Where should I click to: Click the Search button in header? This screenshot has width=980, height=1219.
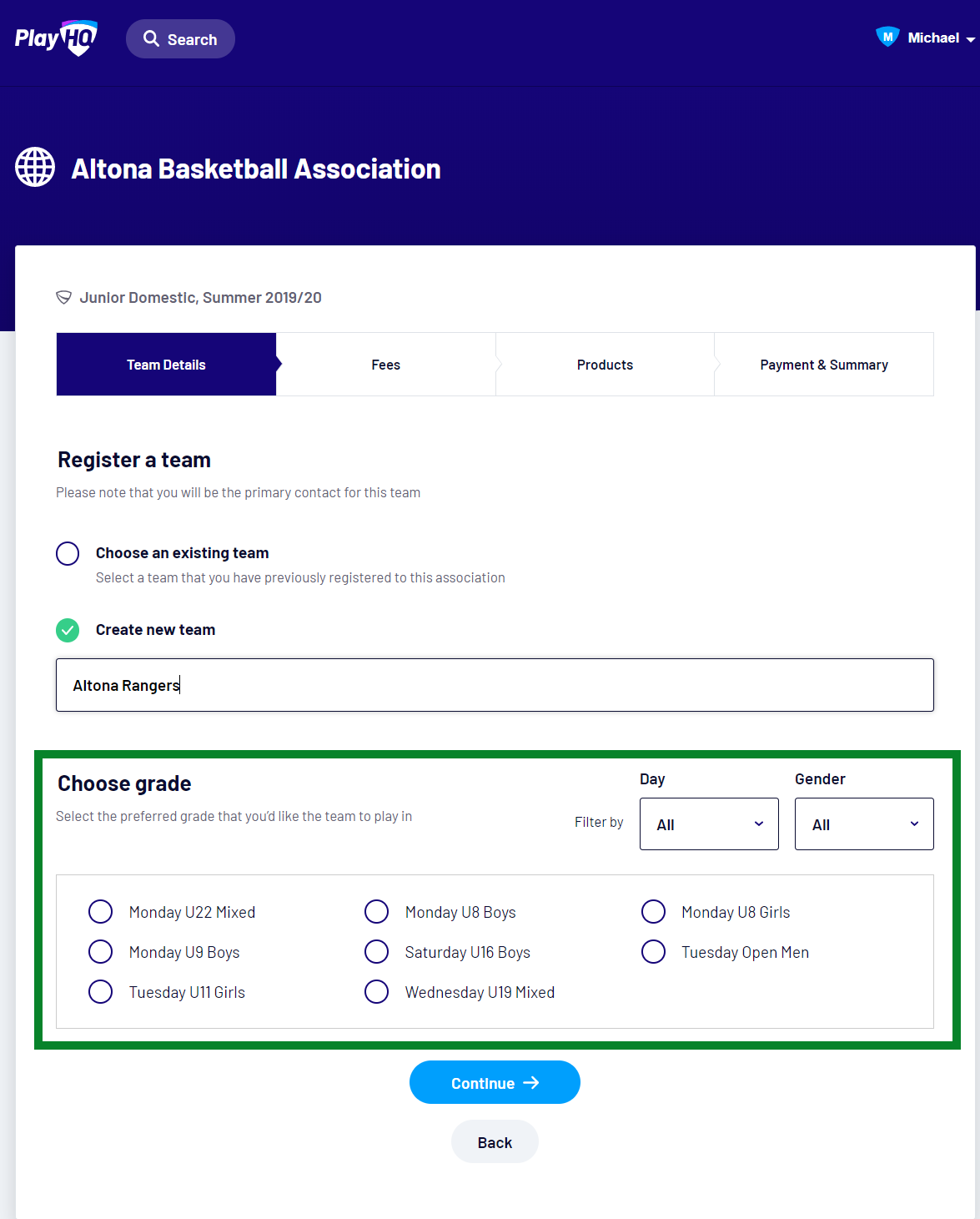(180, 39)
